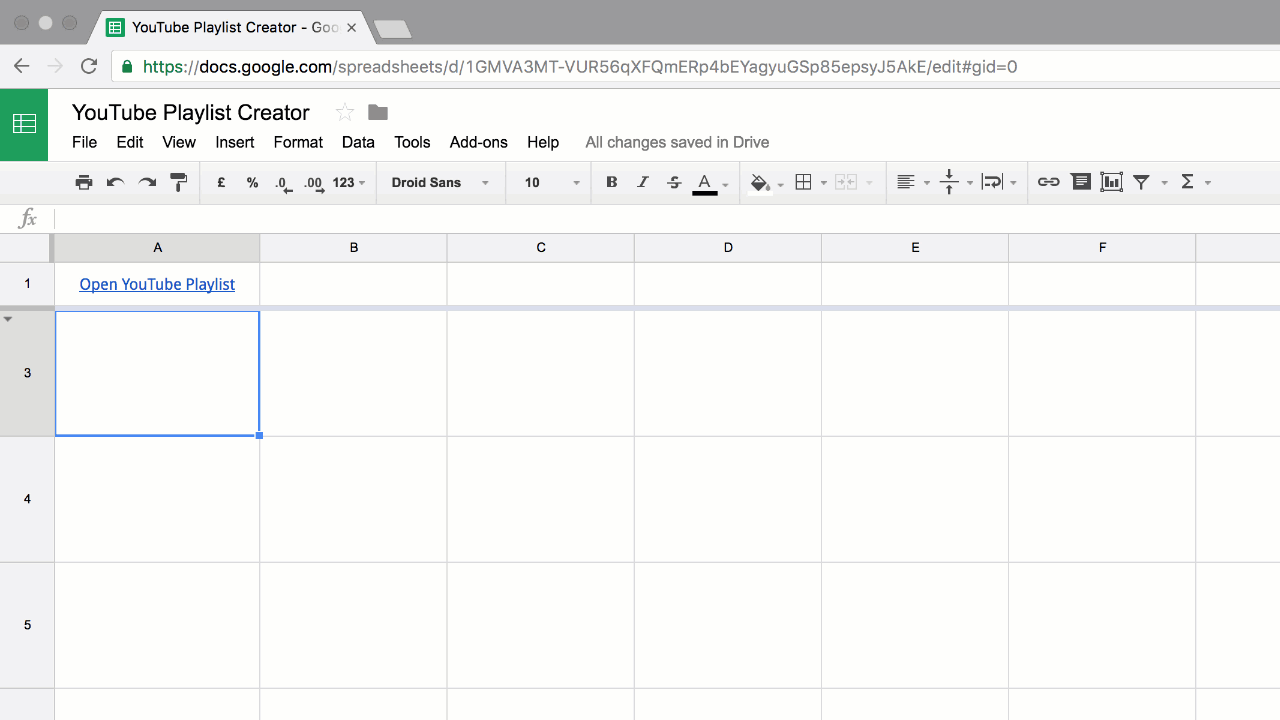
Task: Expand the filter views dropdown arrow
Action: coord(1164,183)
